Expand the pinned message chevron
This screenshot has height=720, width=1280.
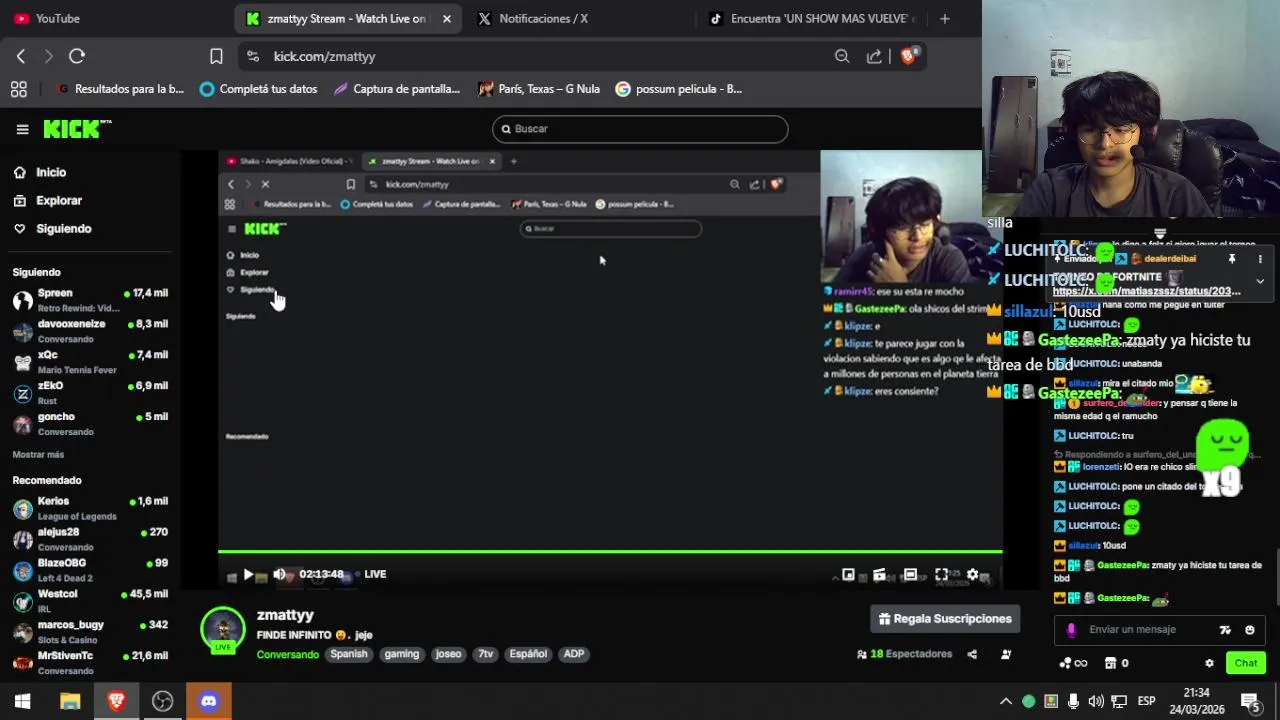[x=1260, y=282]
